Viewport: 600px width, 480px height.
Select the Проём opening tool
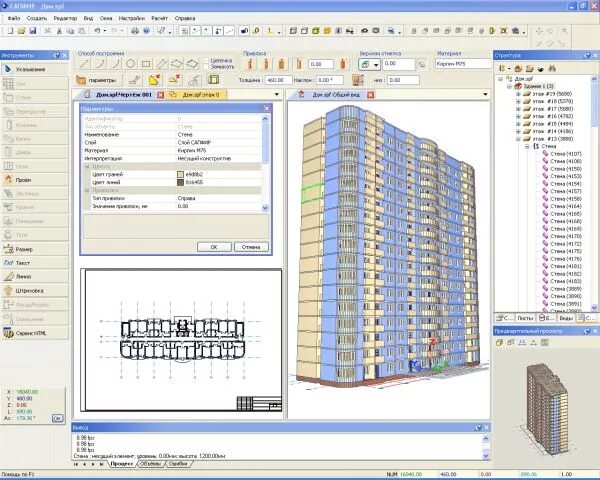tap(34, 180)
